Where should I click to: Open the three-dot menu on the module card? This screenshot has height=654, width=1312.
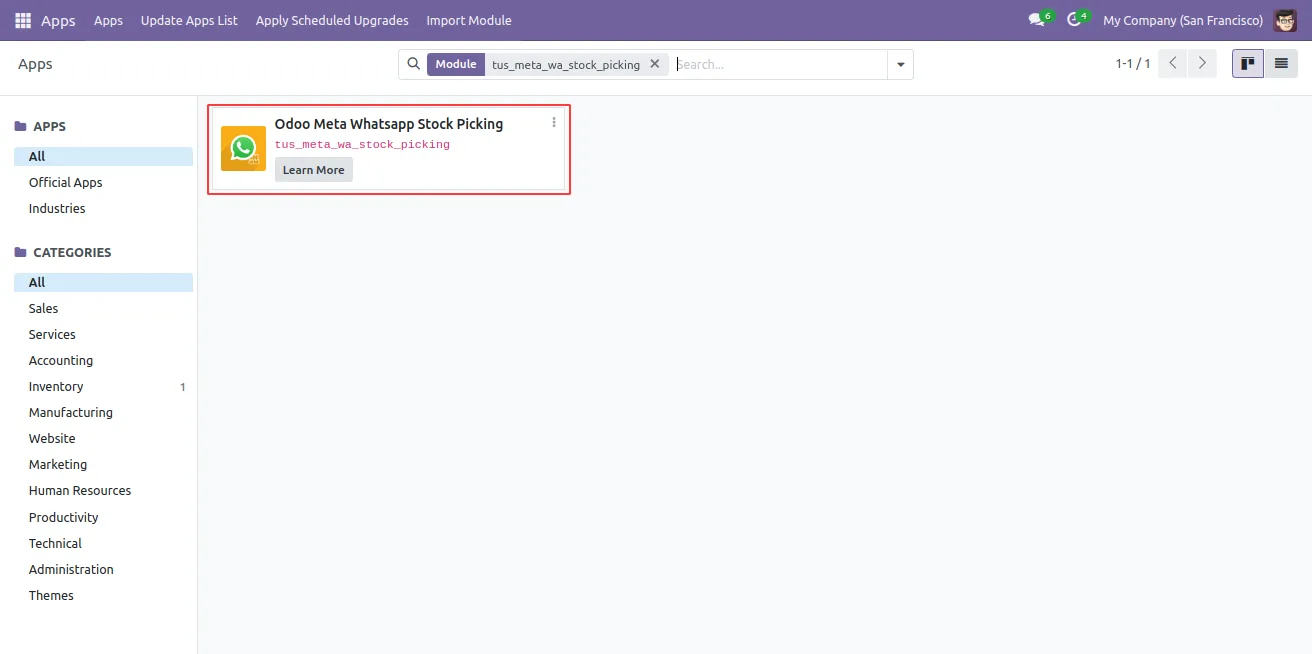coord(554,123)
